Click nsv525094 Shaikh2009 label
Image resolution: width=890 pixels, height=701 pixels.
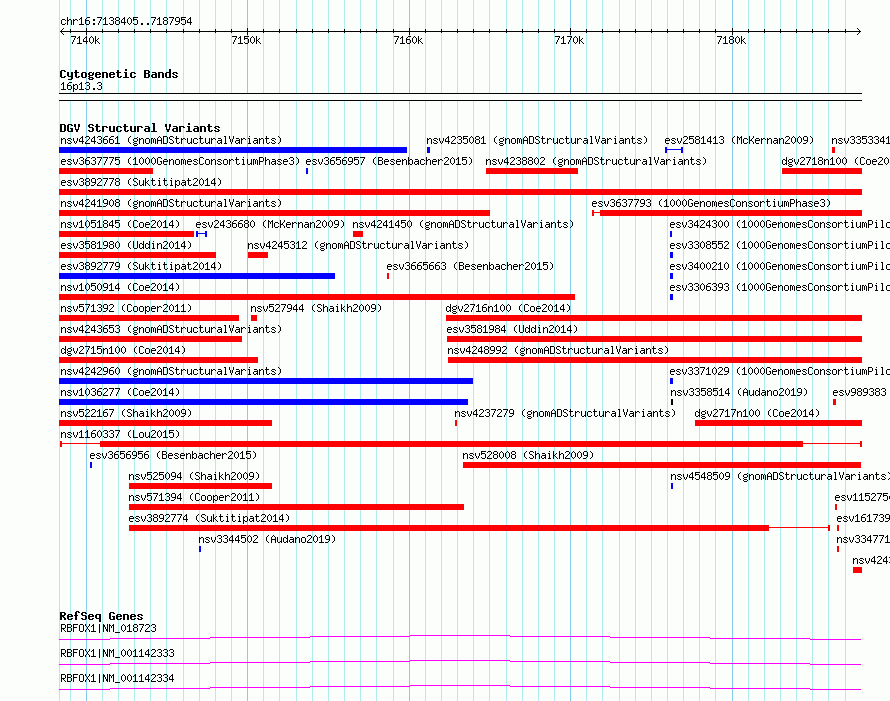coord(194,476)
